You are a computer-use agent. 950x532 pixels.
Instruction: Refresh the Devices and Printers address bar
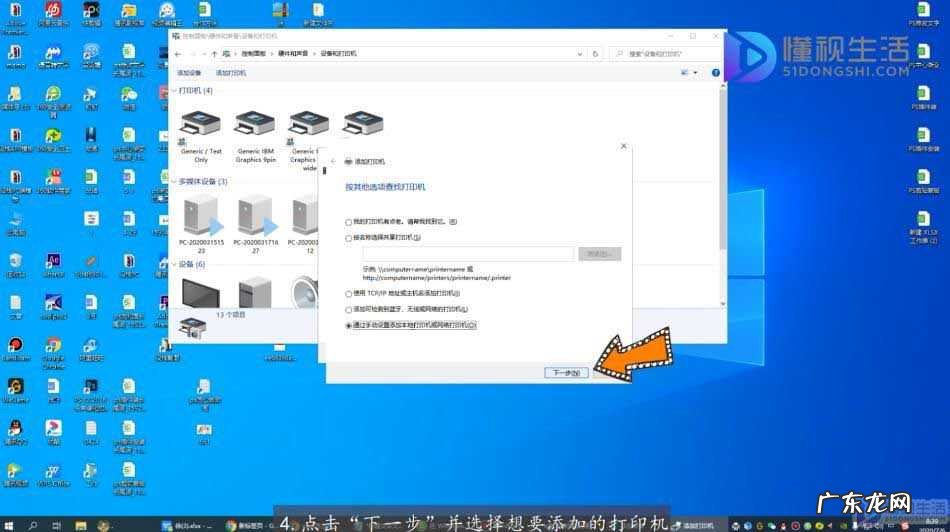coord(595,54)
